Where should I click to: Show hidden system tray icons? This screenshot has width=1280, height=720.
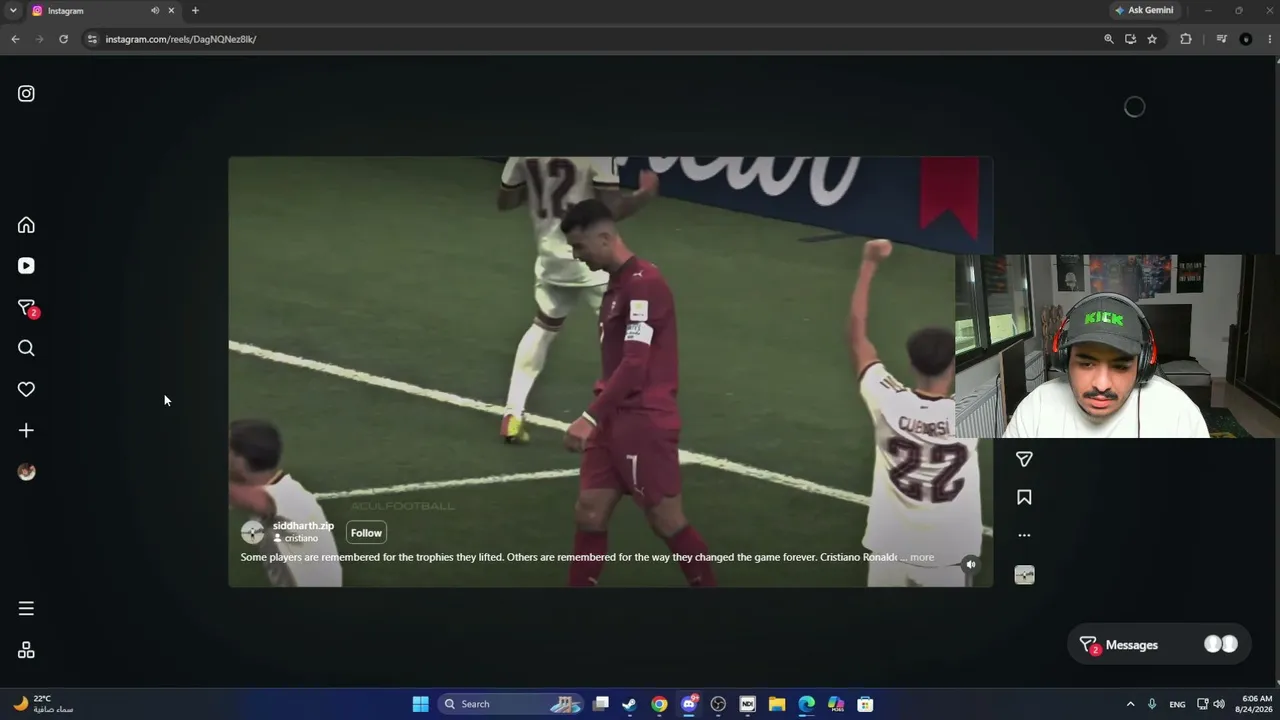point(1130,704)
